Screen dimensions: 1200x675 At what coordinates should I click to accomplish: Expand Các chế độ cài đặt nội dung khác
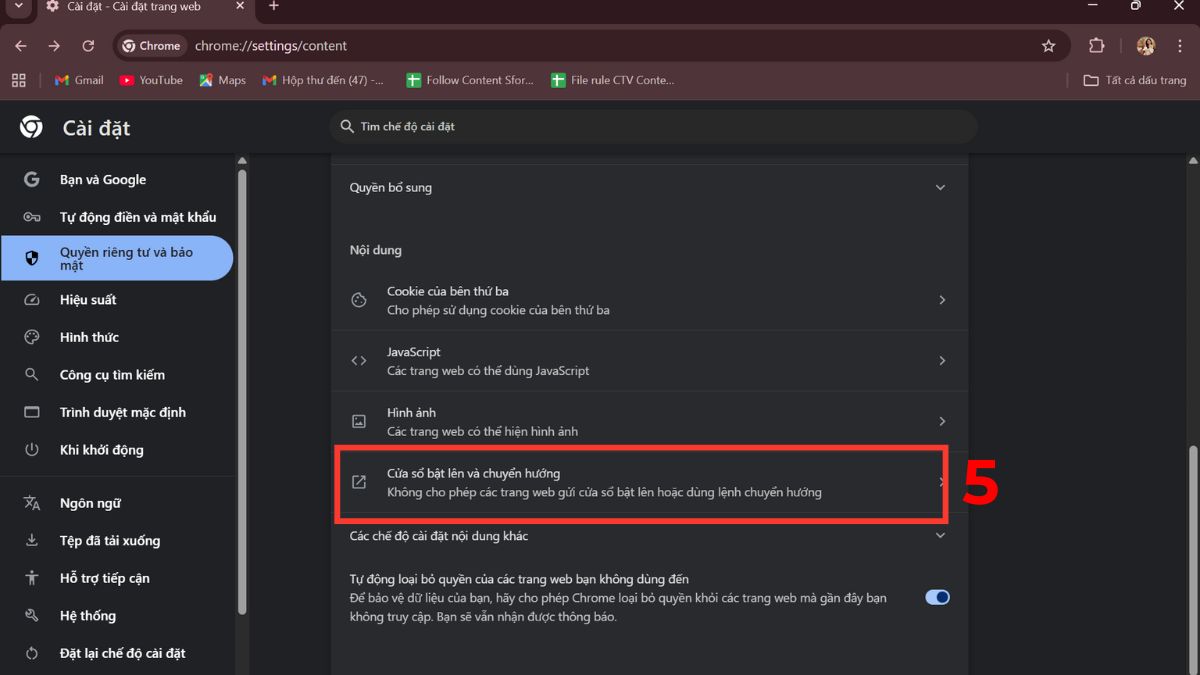click(940, 535)
